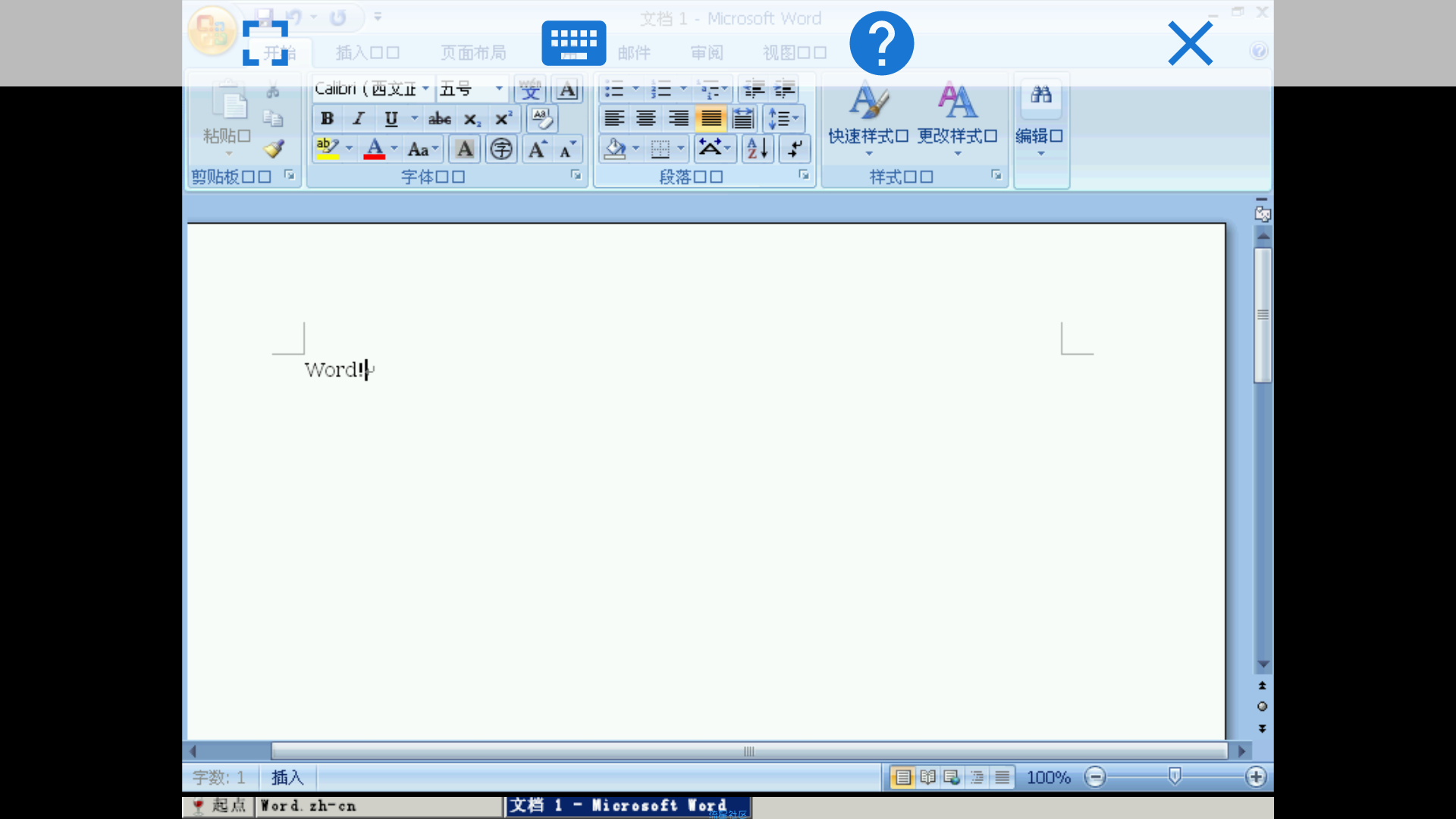Viewport: 1456px width, 819px height.
Task: Click the Clear Formatting icon
Action: [x=541, y=118]
